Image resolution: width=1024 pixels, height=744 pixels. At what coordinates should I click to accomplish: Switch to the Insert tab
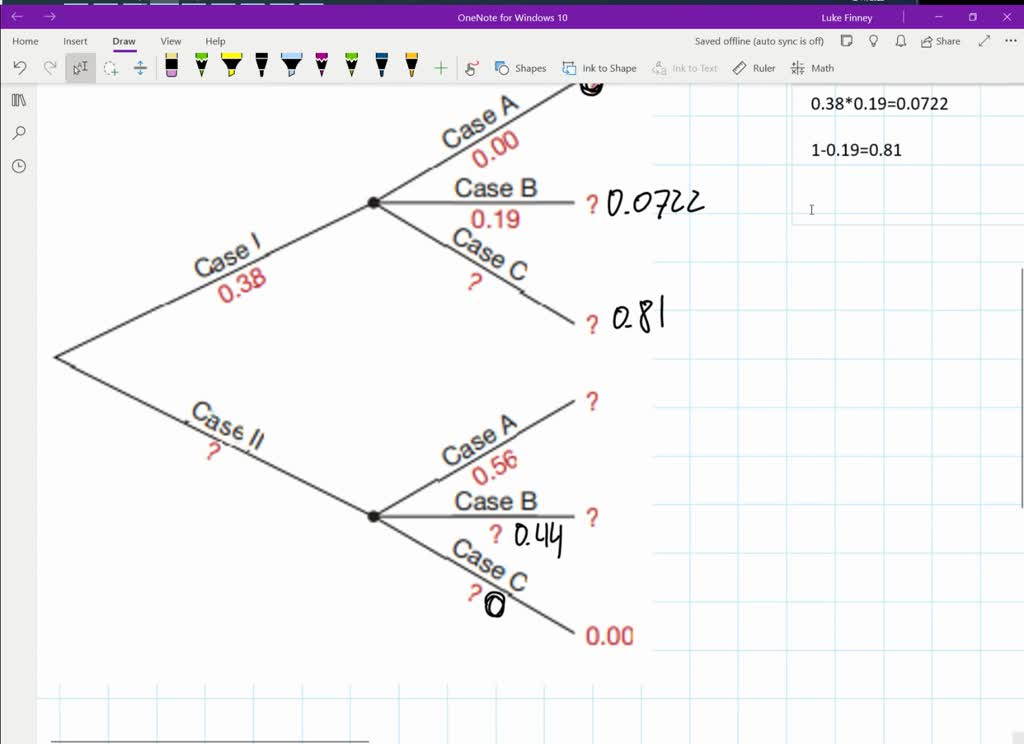(x=75, y=41)
